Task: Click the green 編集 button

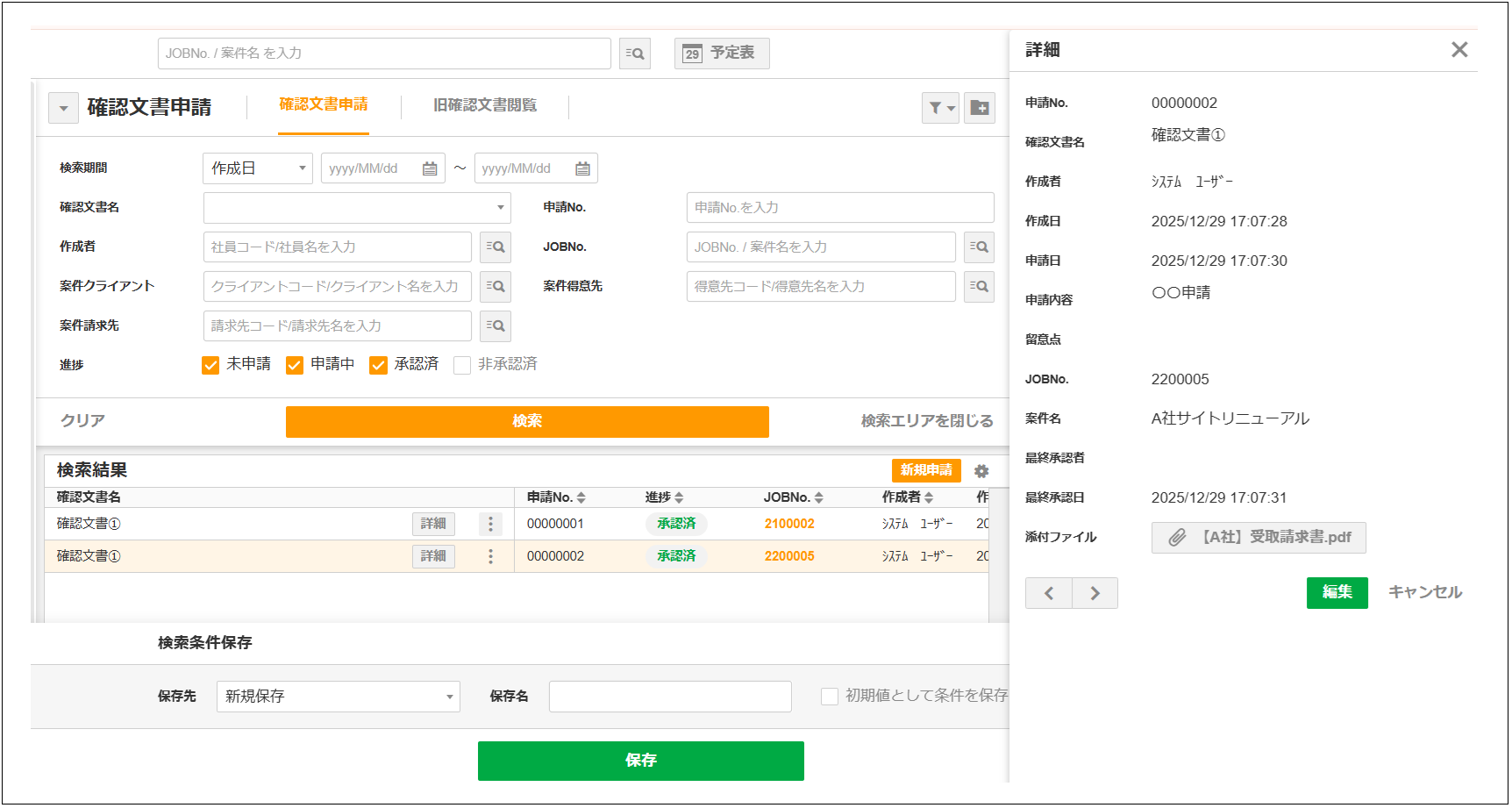Action: pos(1337,593)
